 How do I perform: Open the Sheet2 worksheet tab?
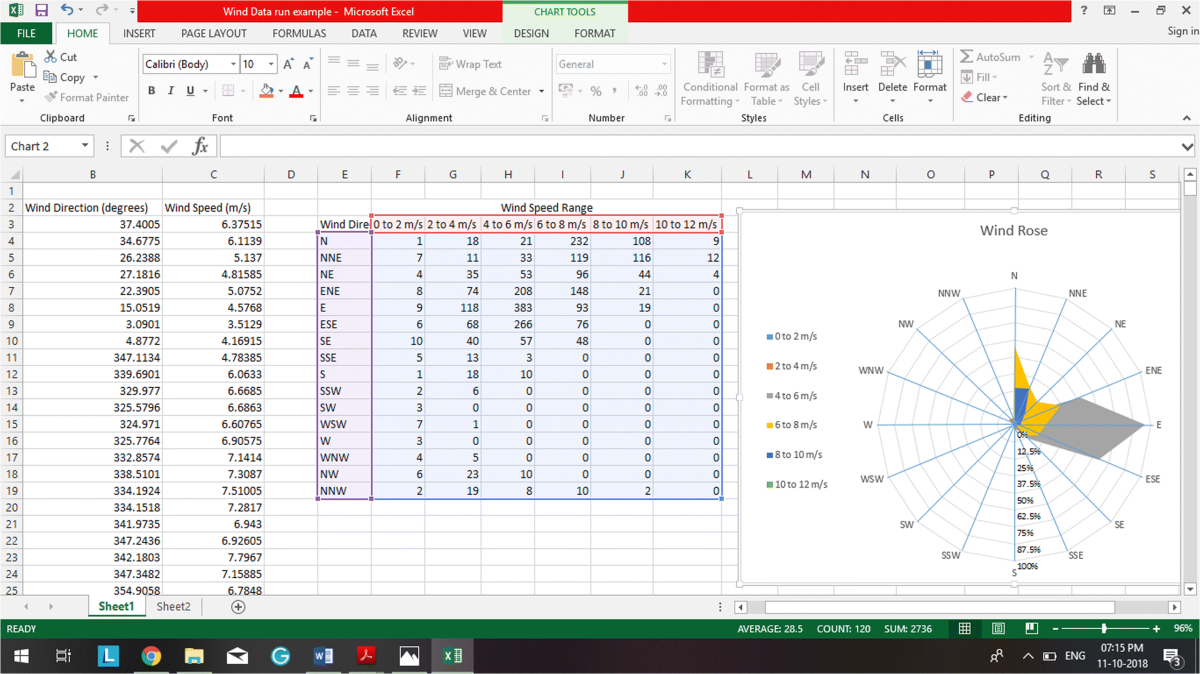173,607
